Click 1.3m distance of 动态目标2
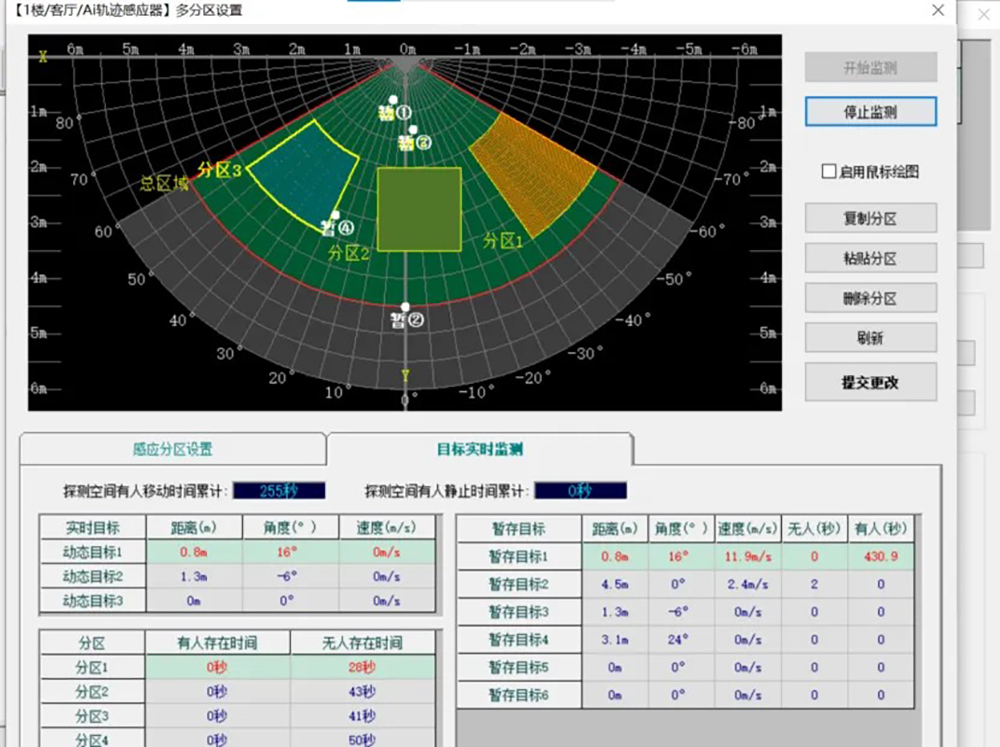 194,576
